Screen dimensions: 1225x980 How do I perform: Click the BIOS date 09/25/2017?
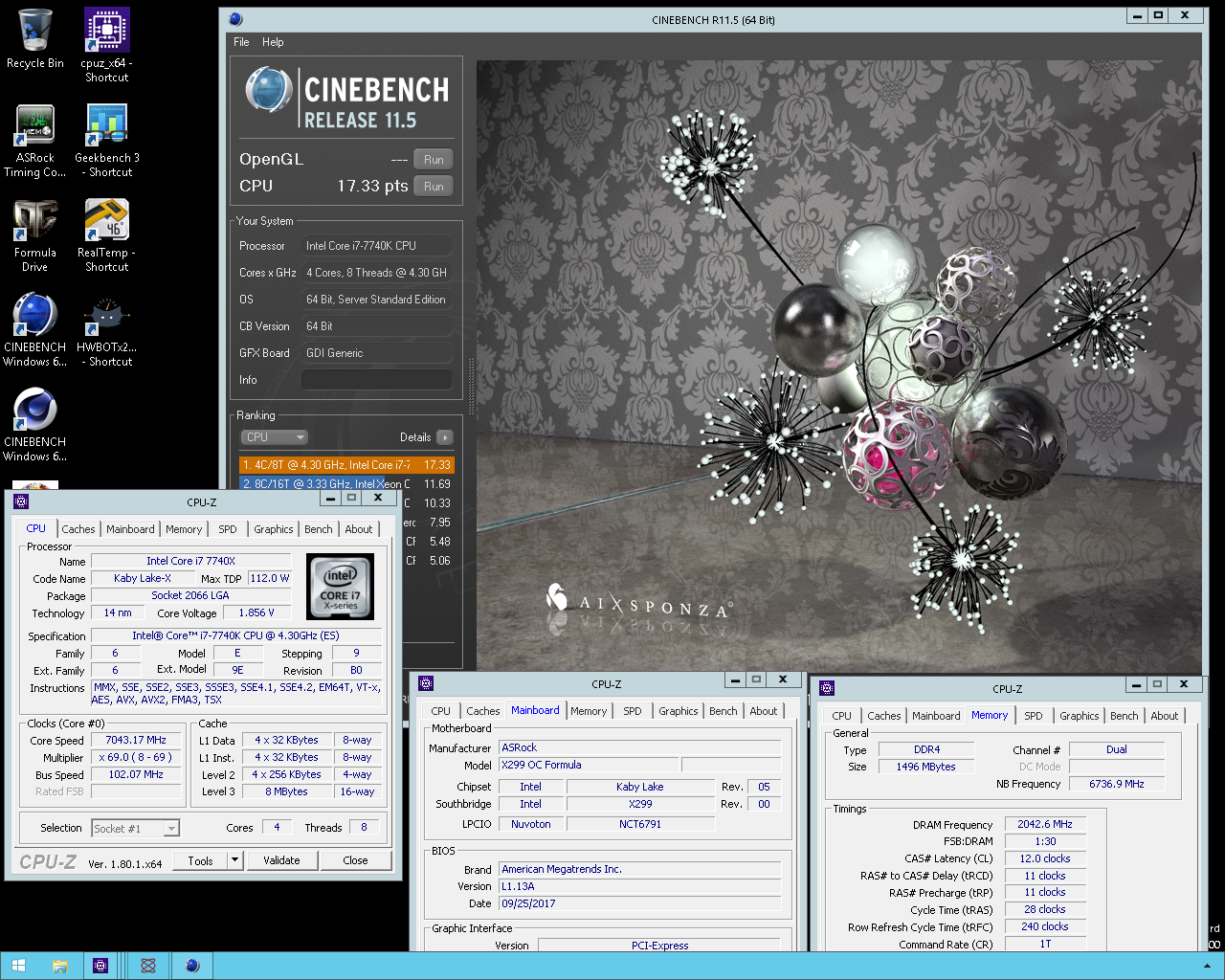(x=639, y=904)
